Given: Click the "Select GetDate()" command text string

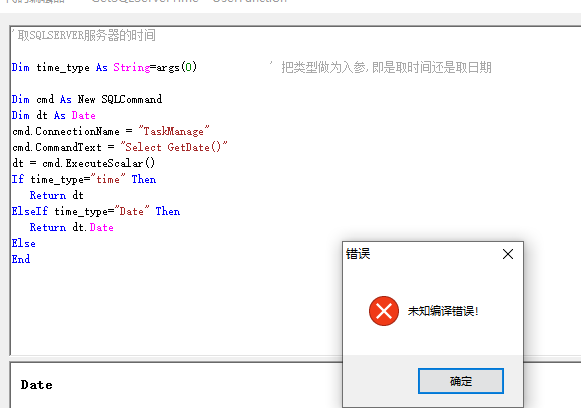Looking at the screenshot, I should click(174, 147).
